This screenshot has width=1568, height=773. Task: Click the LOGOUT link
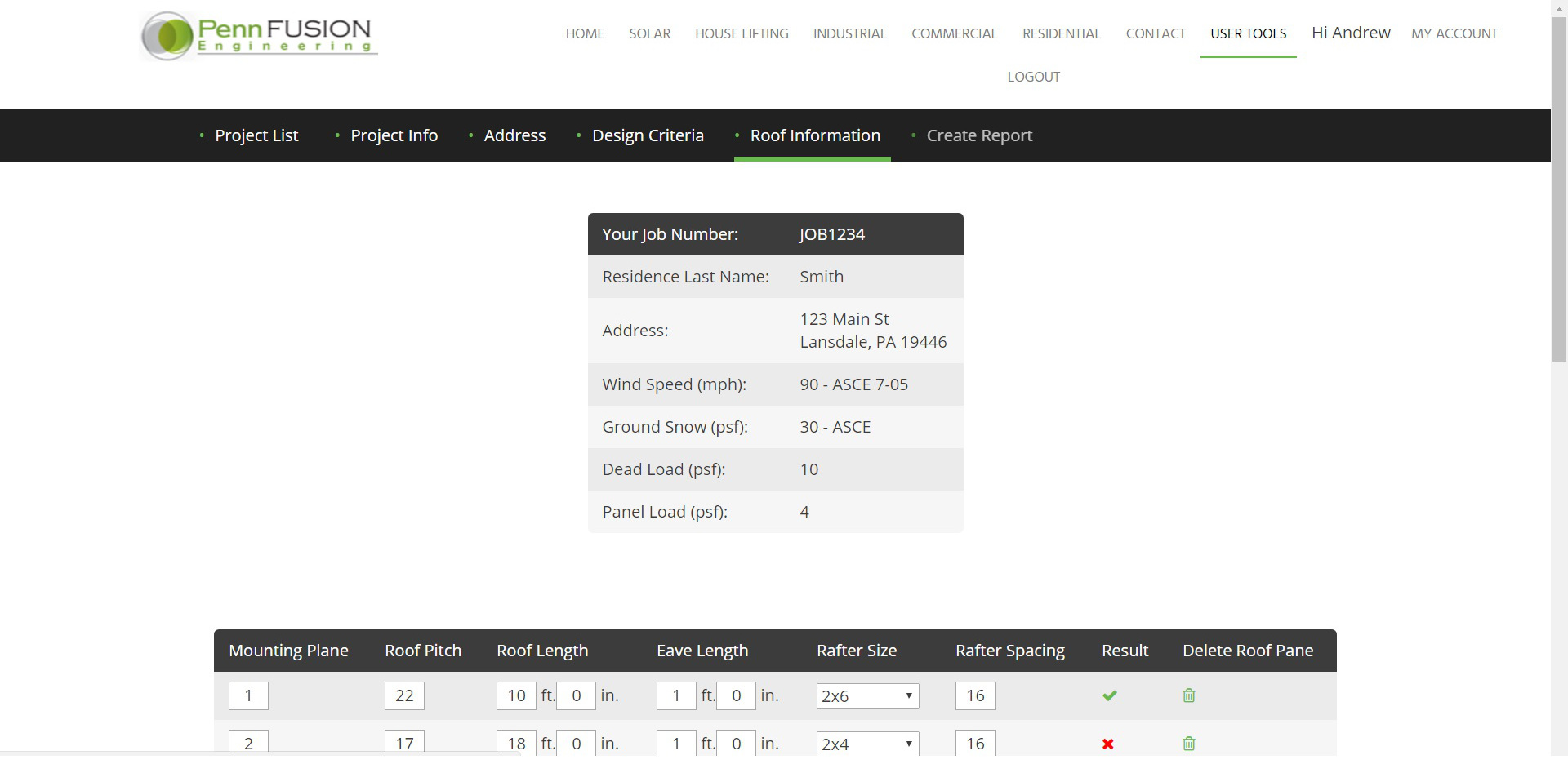click(x=1033, y=77)
